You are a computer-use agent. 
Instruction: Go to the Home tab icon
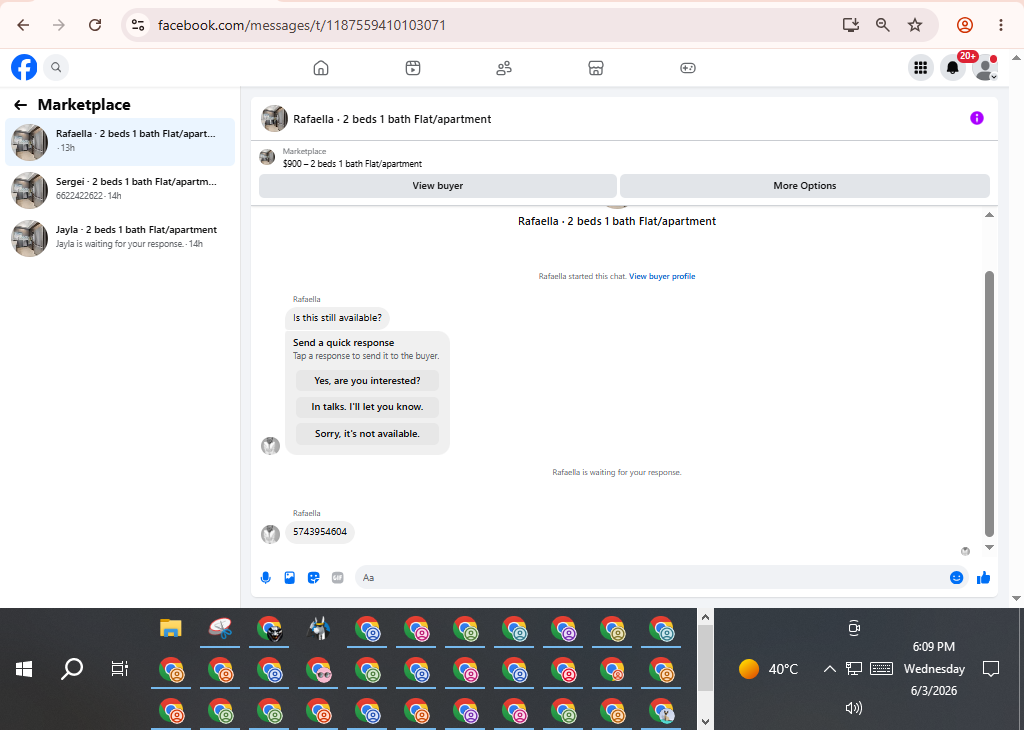pyautogui.click(x=321, y=68)
